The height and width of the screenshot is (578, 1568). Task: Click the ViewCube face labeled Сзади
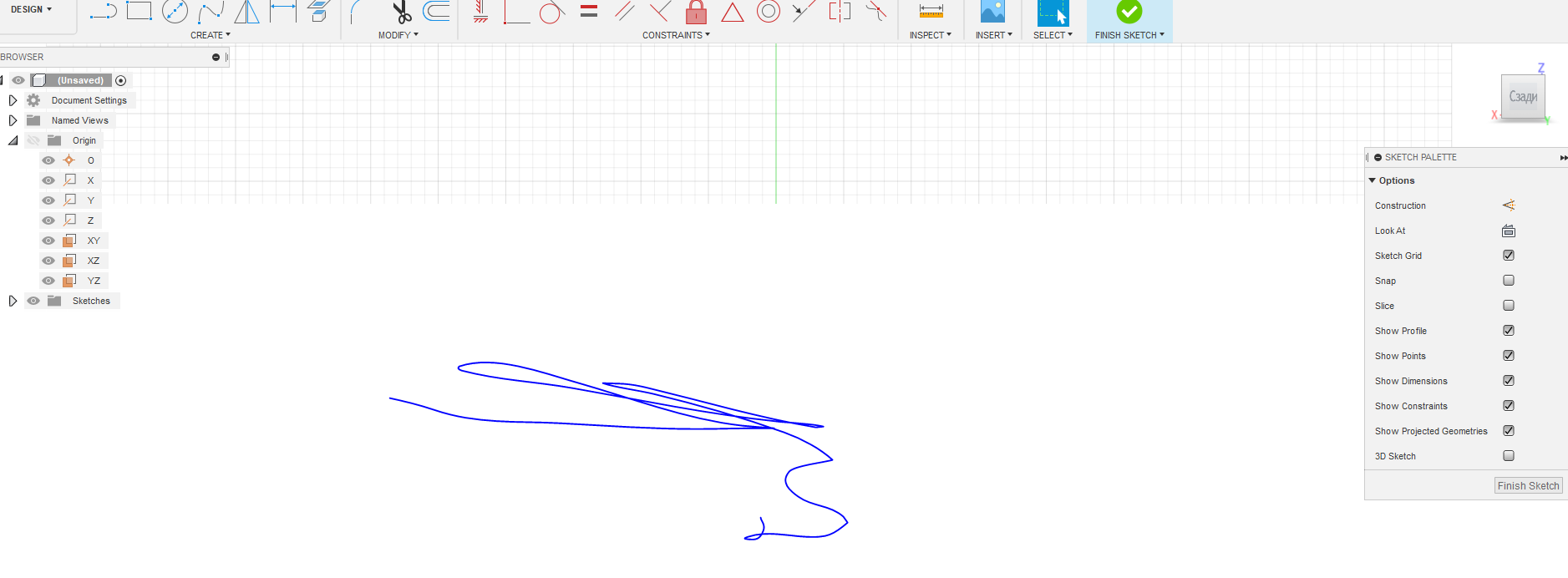[x=1523, y=97]
